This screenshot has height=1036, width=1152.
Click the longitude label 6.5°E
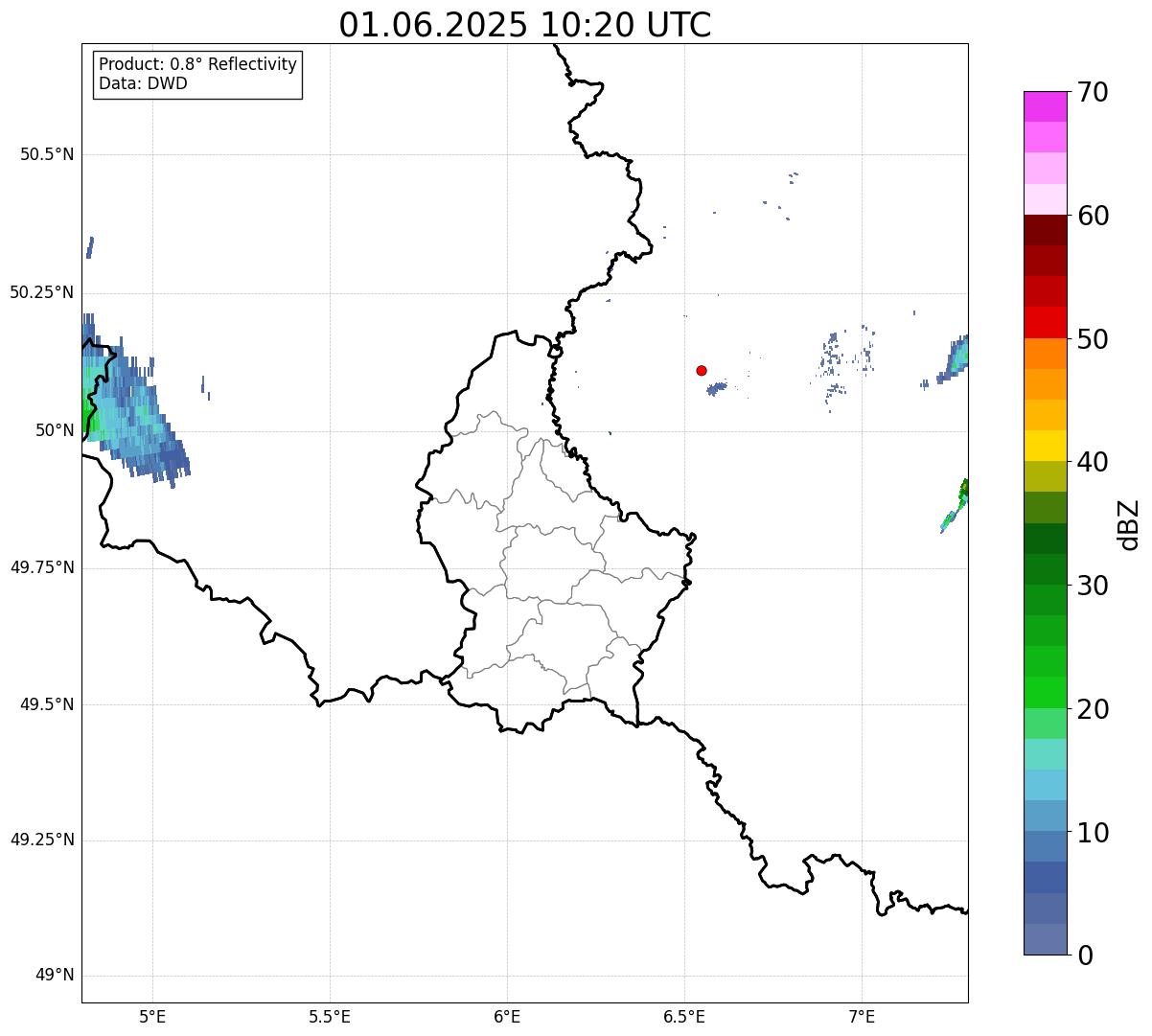tap(684, 1016)
